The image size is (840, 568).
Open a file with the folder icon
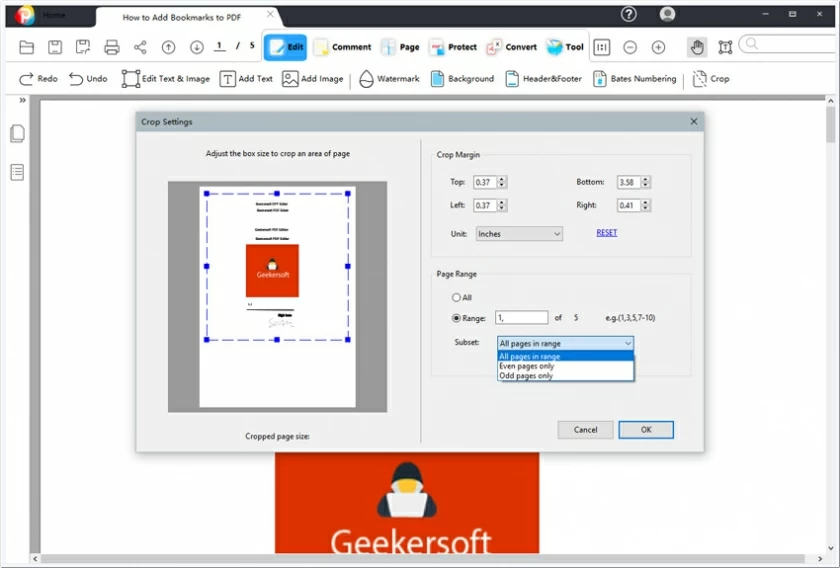point(26,47)
